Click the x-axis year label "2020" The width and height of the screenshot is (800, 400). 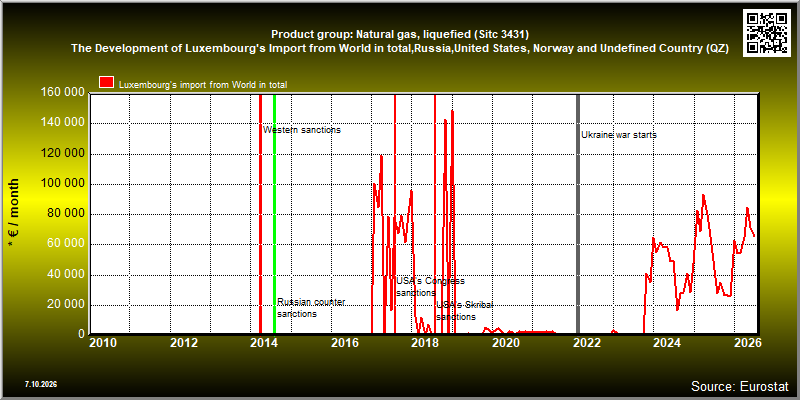(x=506, y=343)
